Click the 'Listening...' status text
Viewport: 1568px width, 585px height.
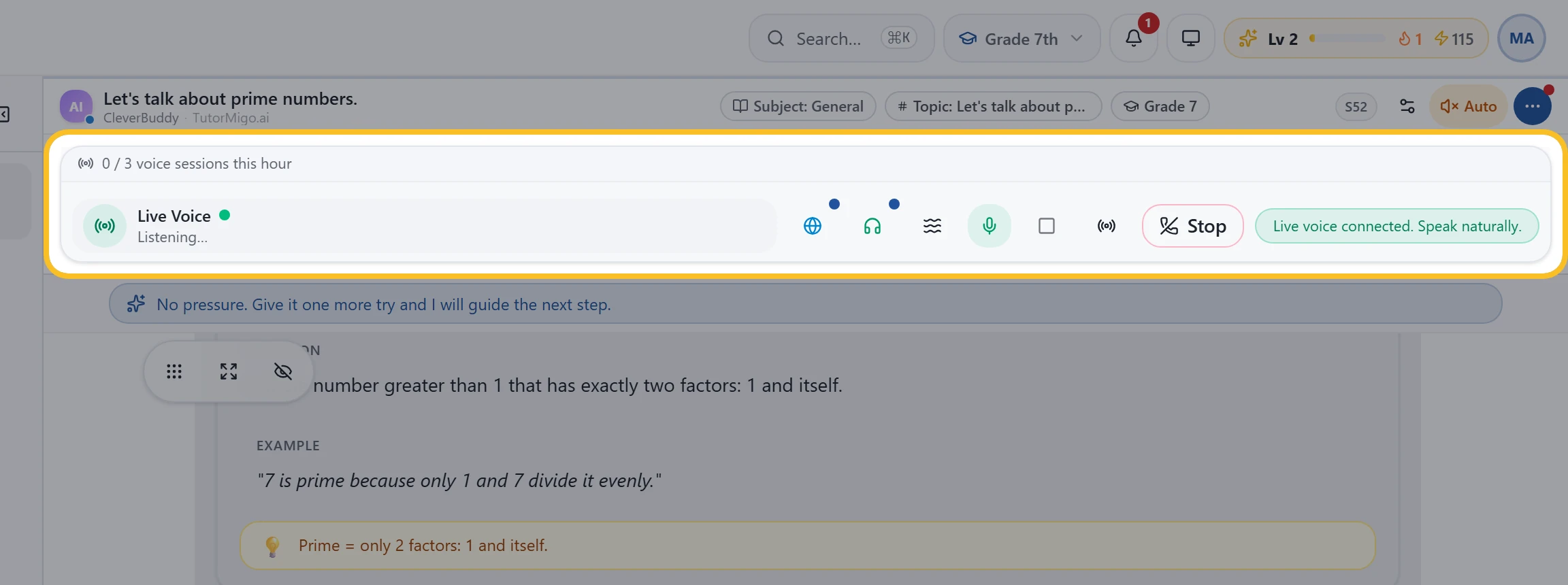pyautogui.click(x=172, y=237)
